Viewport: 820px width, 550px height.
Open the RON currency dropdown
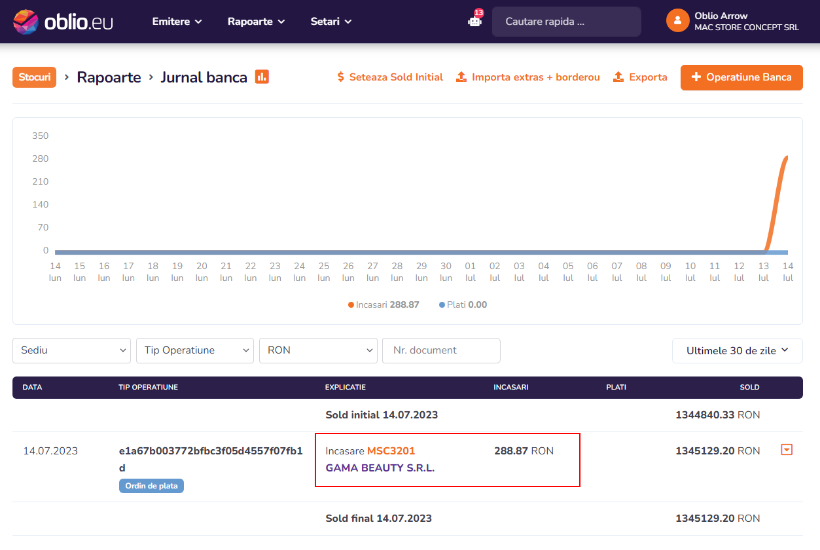pos(318,351)
